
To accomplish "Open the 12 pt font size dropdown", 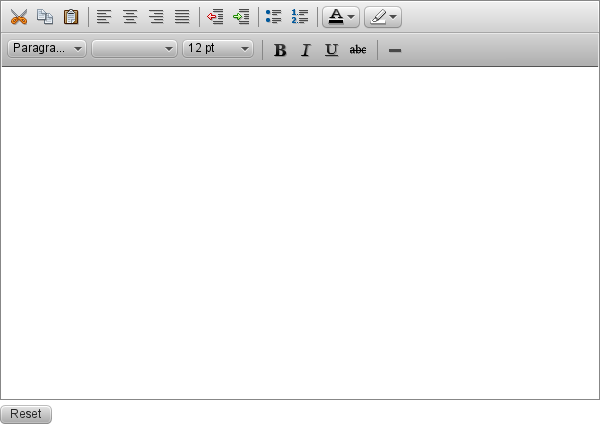I will click(x=218, y=48).
